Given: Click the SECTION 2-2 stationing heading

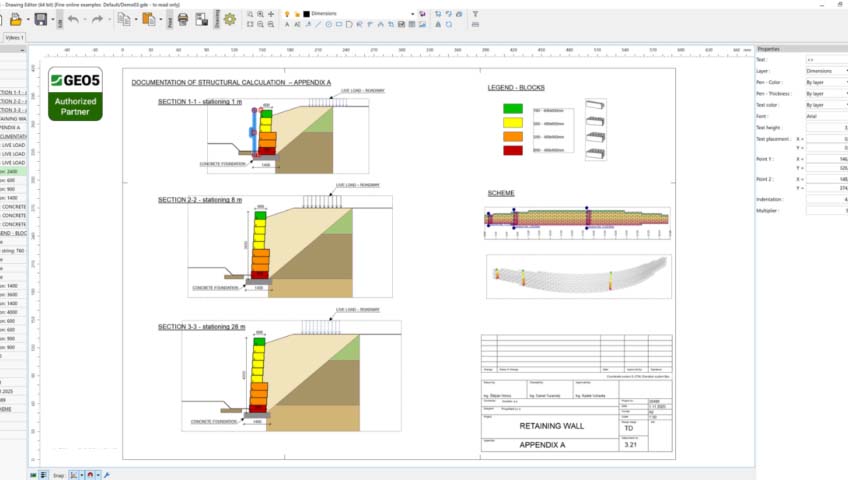Looking at the screenshot, I should 200,200.
